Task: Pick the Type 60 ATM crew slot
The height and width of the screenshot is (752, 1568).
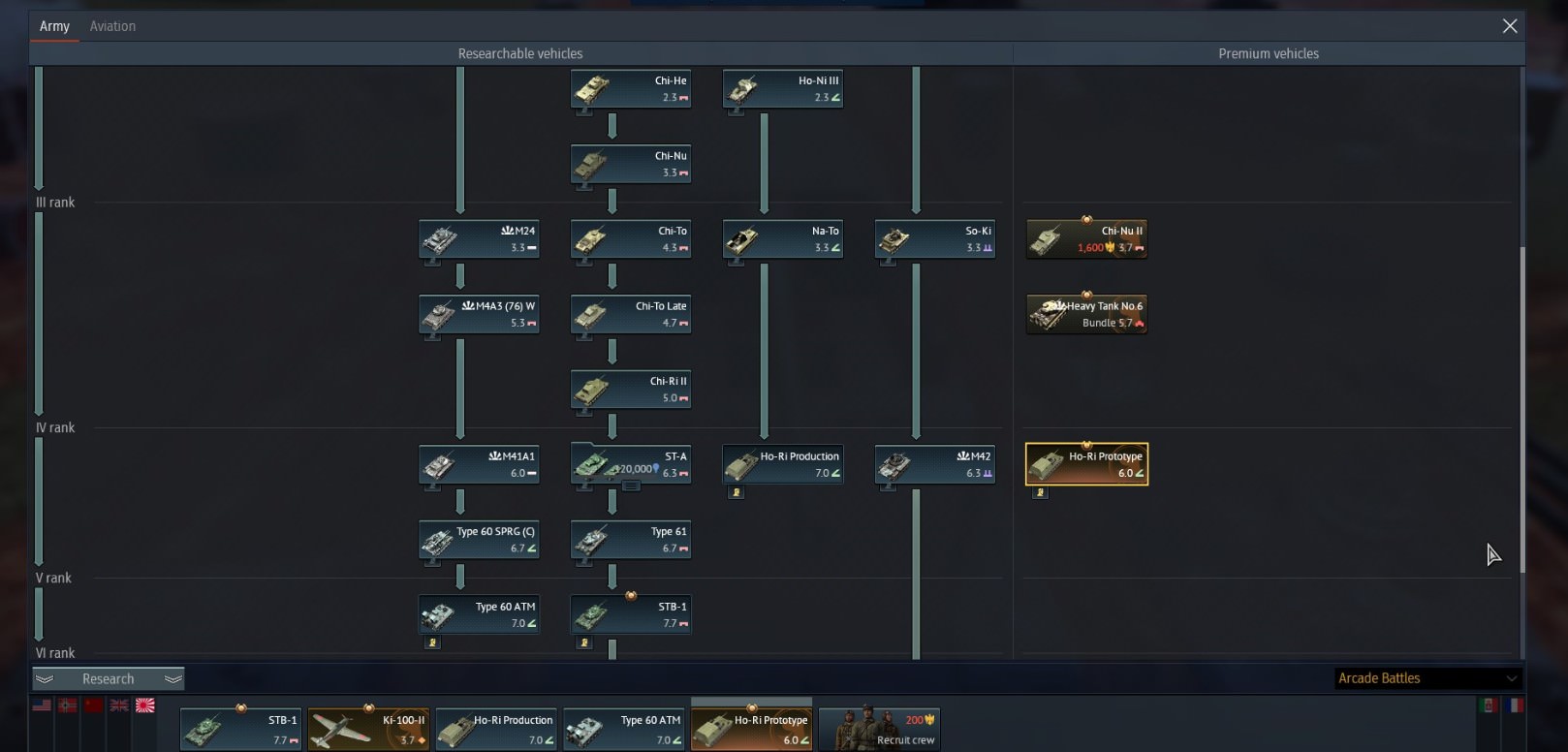Action: tap(624, 729)
